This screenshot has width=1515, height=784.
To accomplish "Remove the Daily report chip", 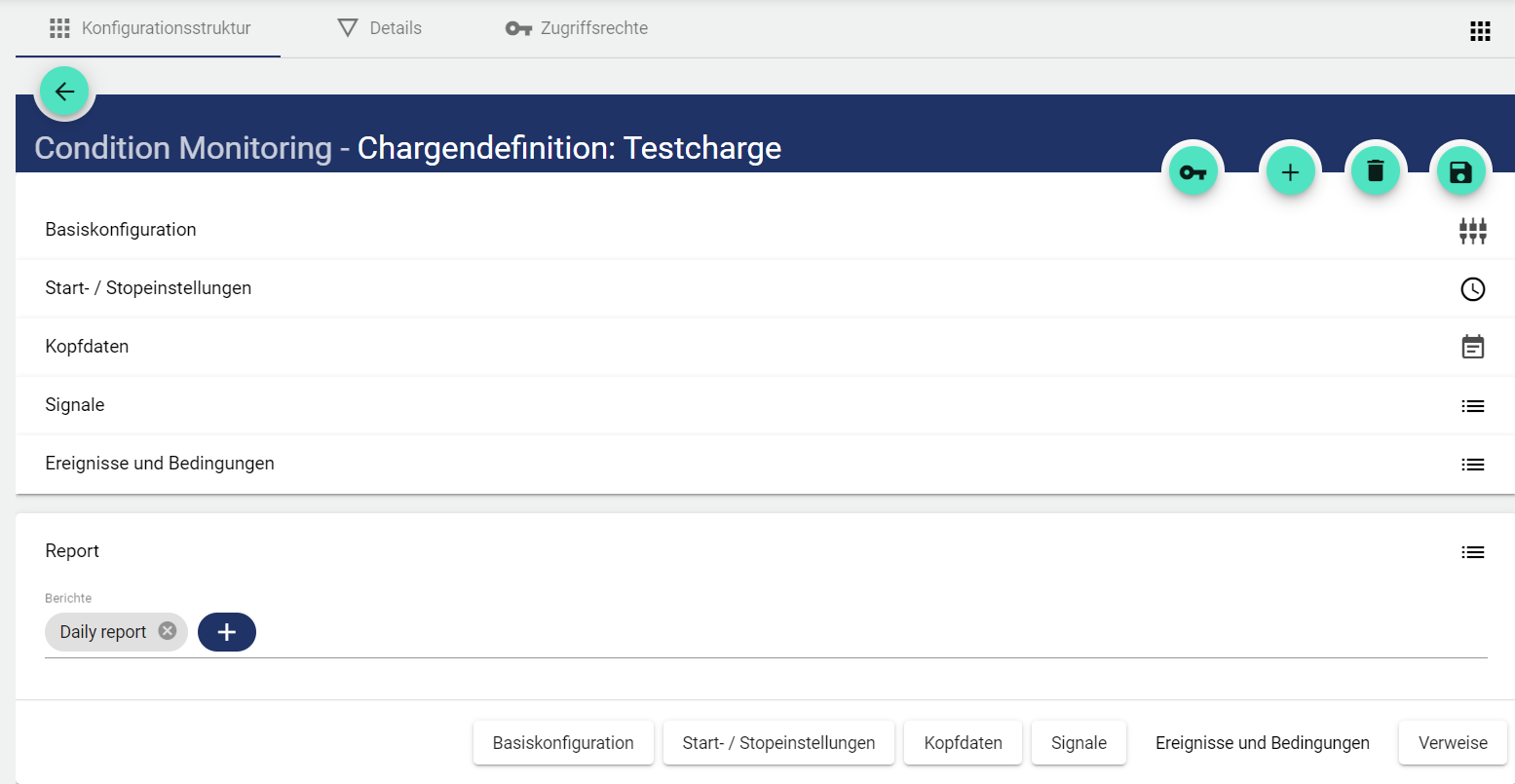I will pyautogui.click(x=168, y=631).
